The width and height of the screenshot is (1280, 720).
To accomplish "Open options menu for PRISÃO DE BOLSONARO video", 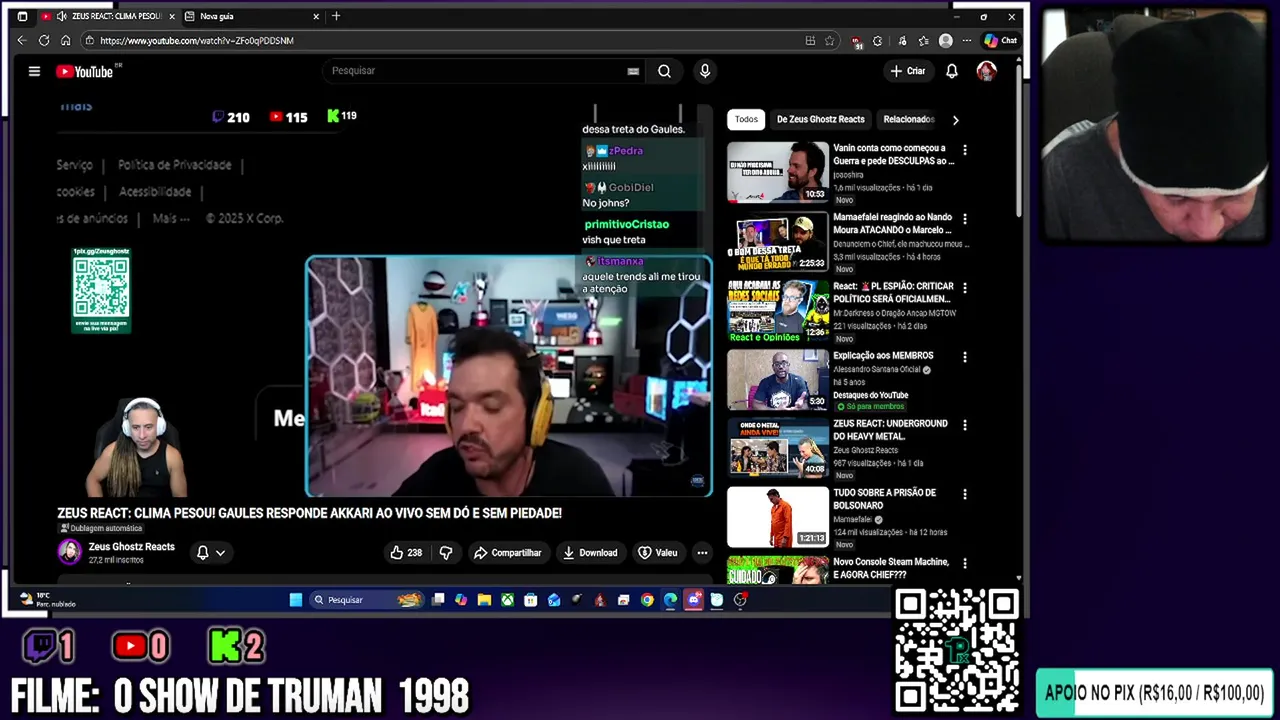I will (x=964, y=494).
